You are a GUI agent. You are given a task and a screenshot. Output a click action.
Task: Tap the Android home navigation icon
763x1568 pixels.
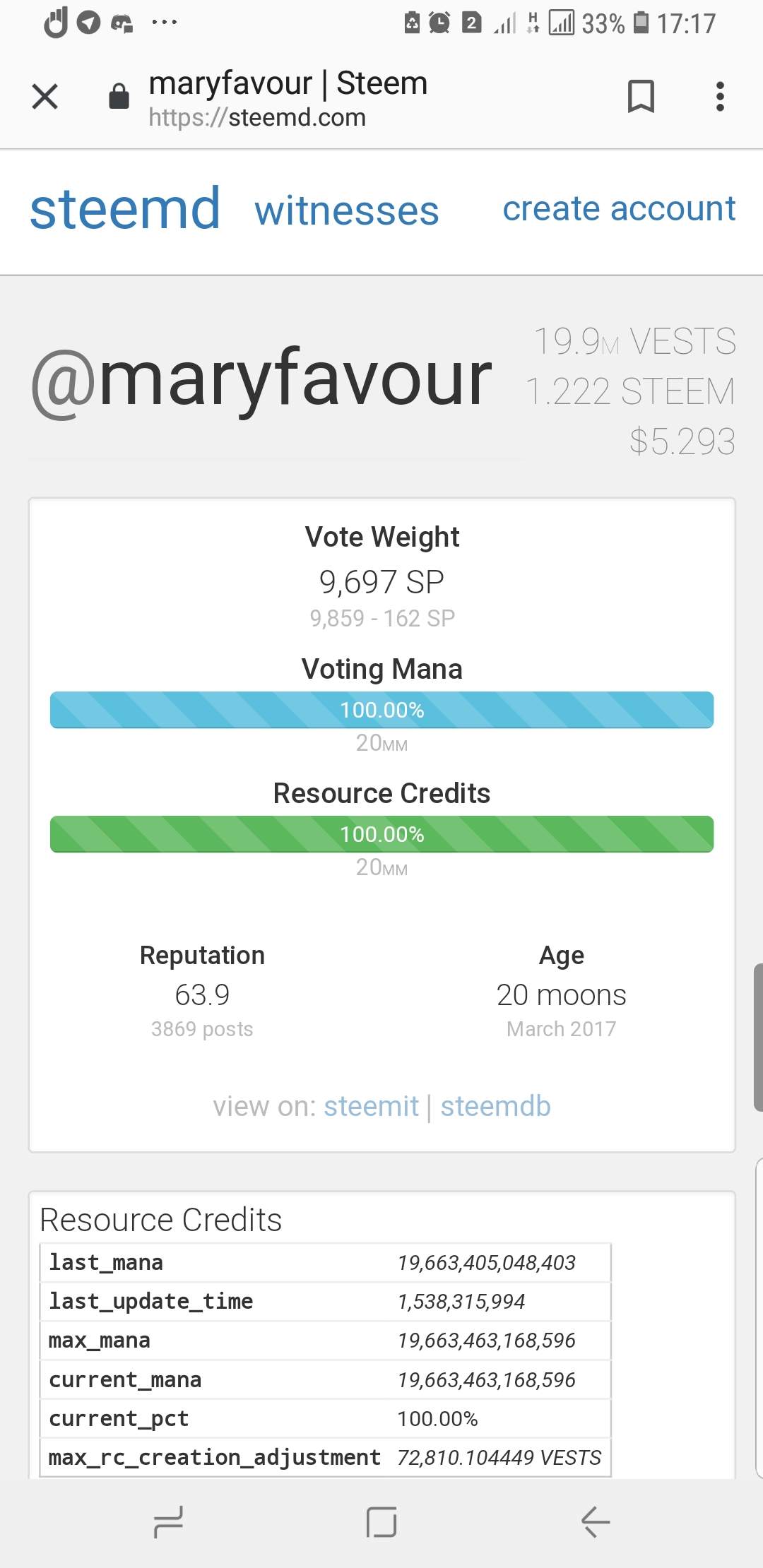(381, 1521)
